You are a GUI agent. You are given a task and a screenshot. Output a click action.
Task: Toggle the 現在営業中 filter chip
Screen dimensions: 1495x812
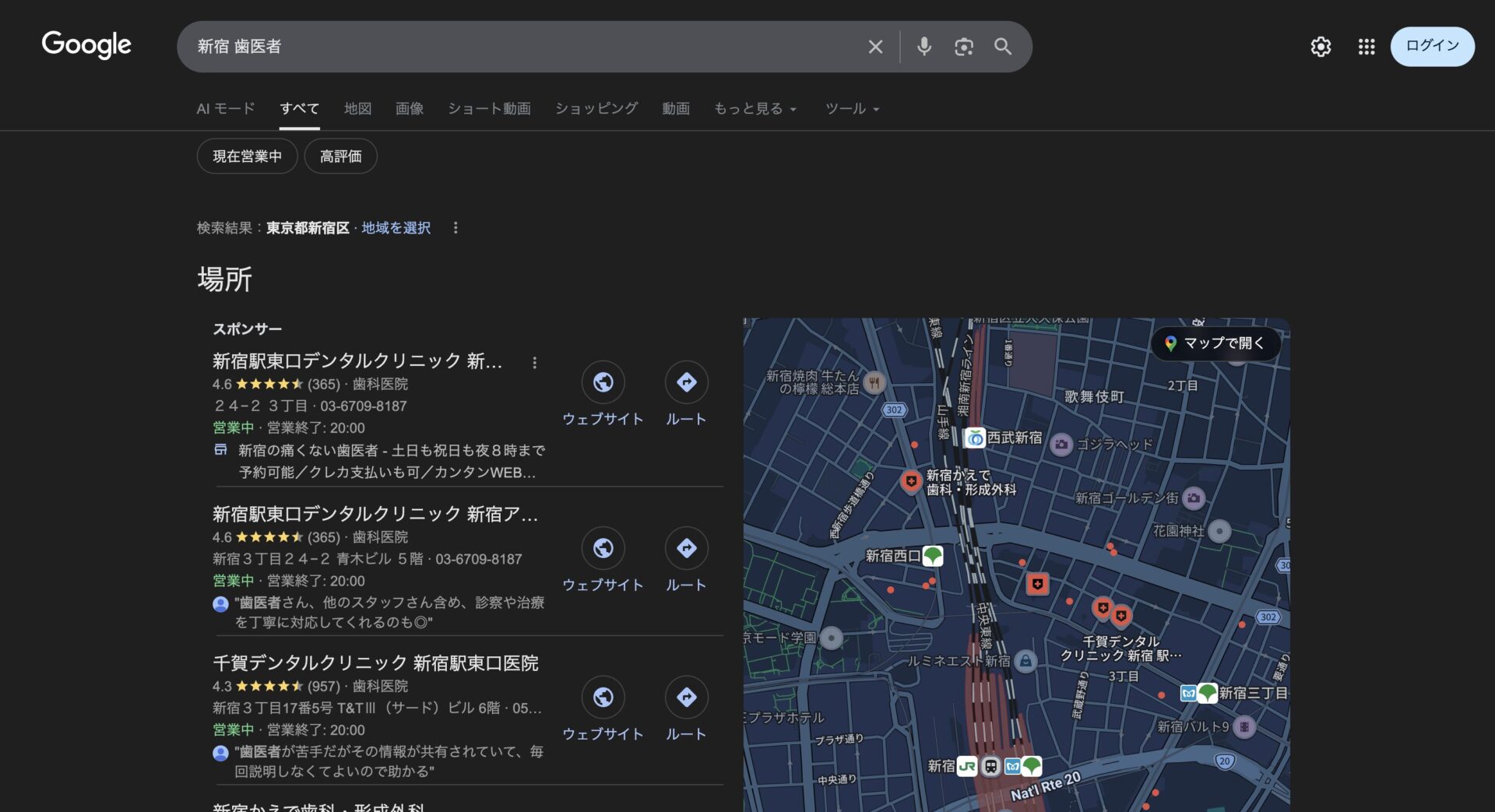point(247,156)
